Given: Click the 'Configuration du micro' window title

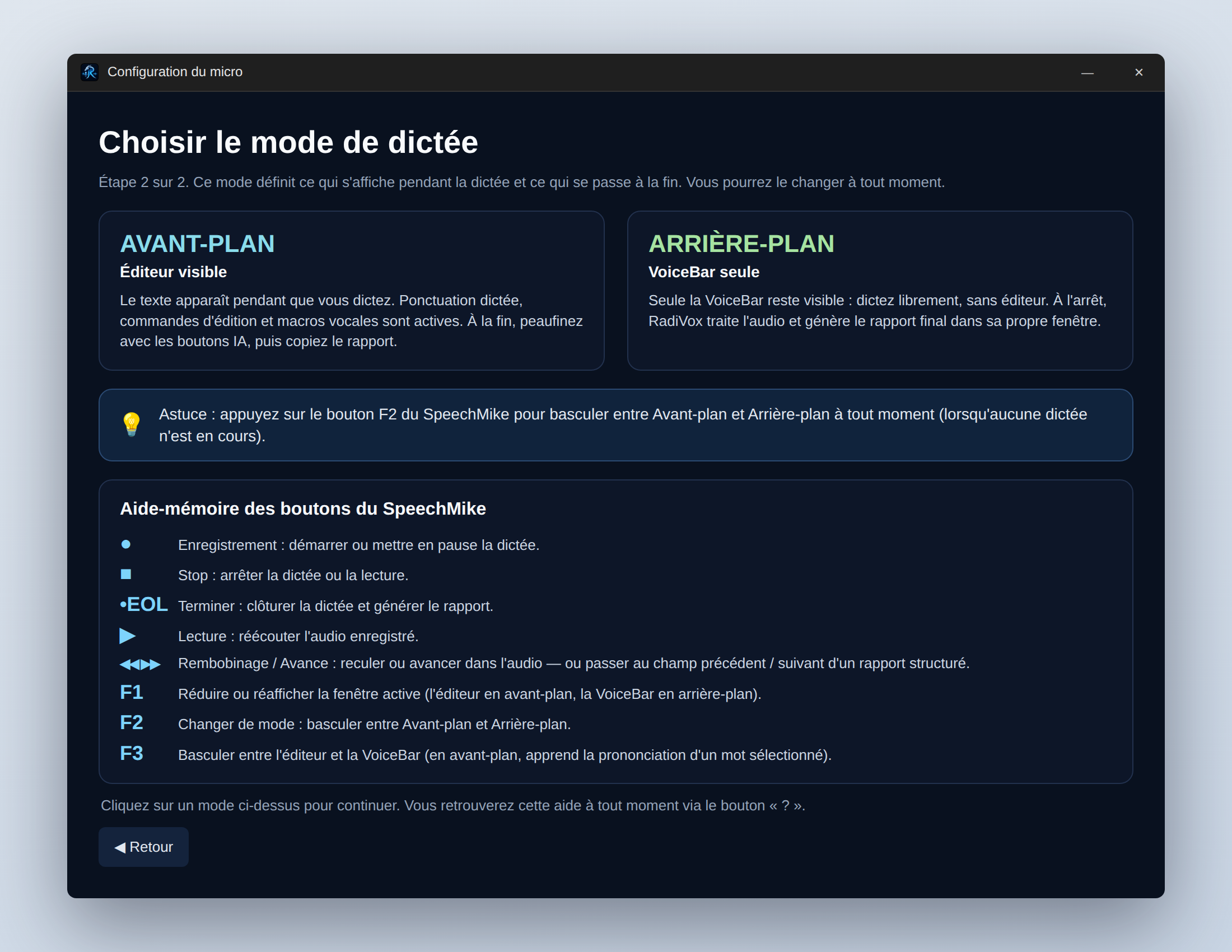Looking at the screenshot, I should [x=175, y=72].
